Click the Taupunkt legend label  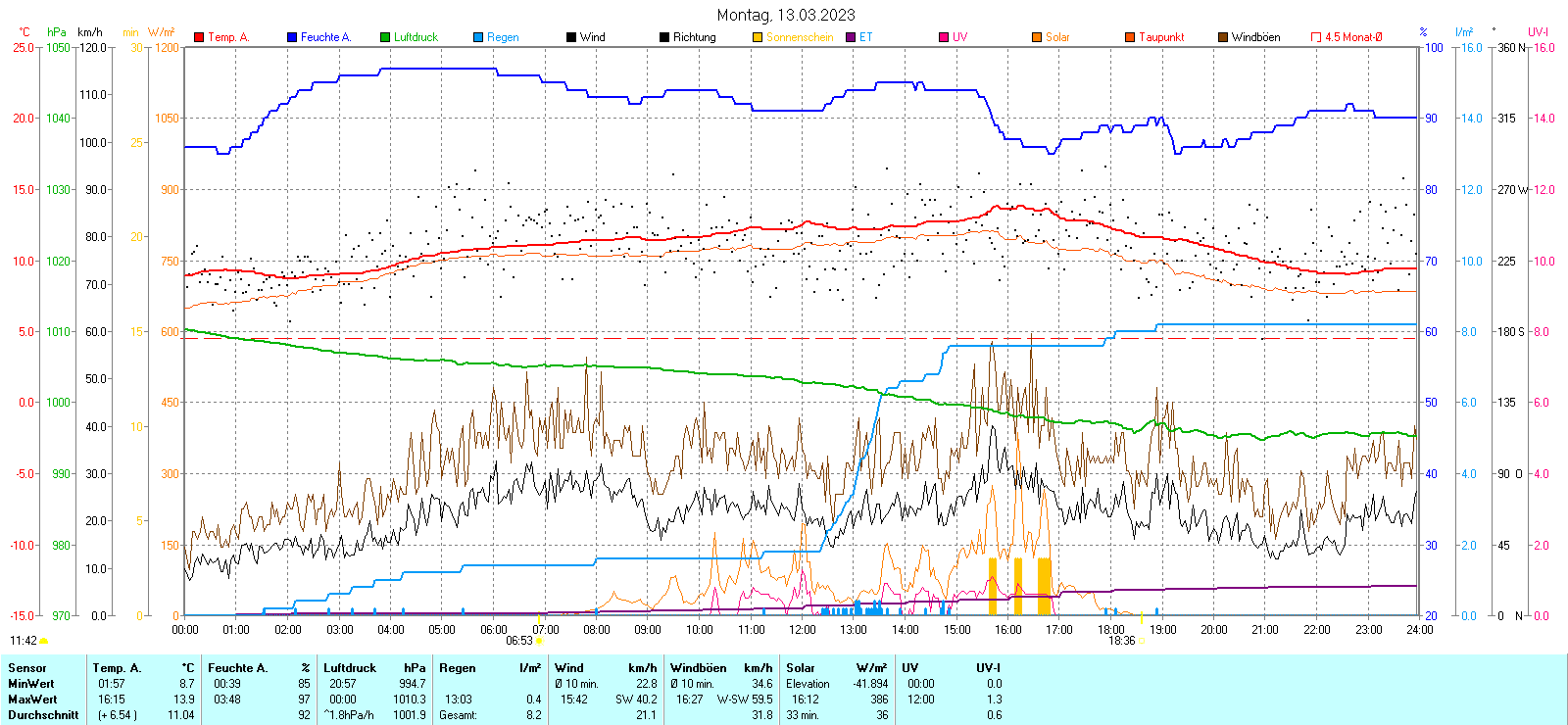[x=1161, y=37]
